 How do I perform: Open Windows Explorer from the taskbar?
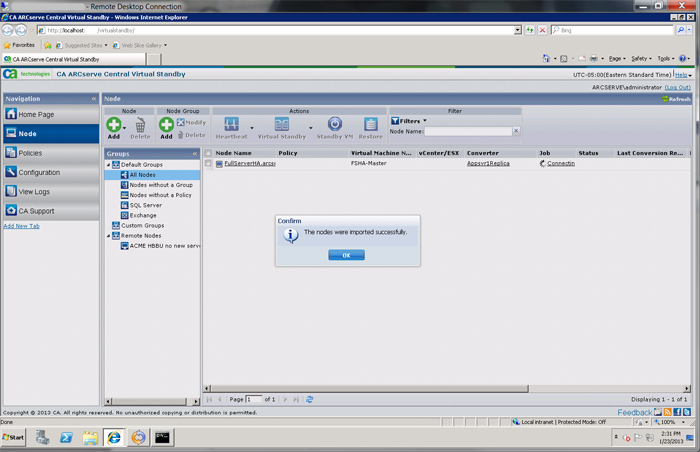(x=90, y=438)
